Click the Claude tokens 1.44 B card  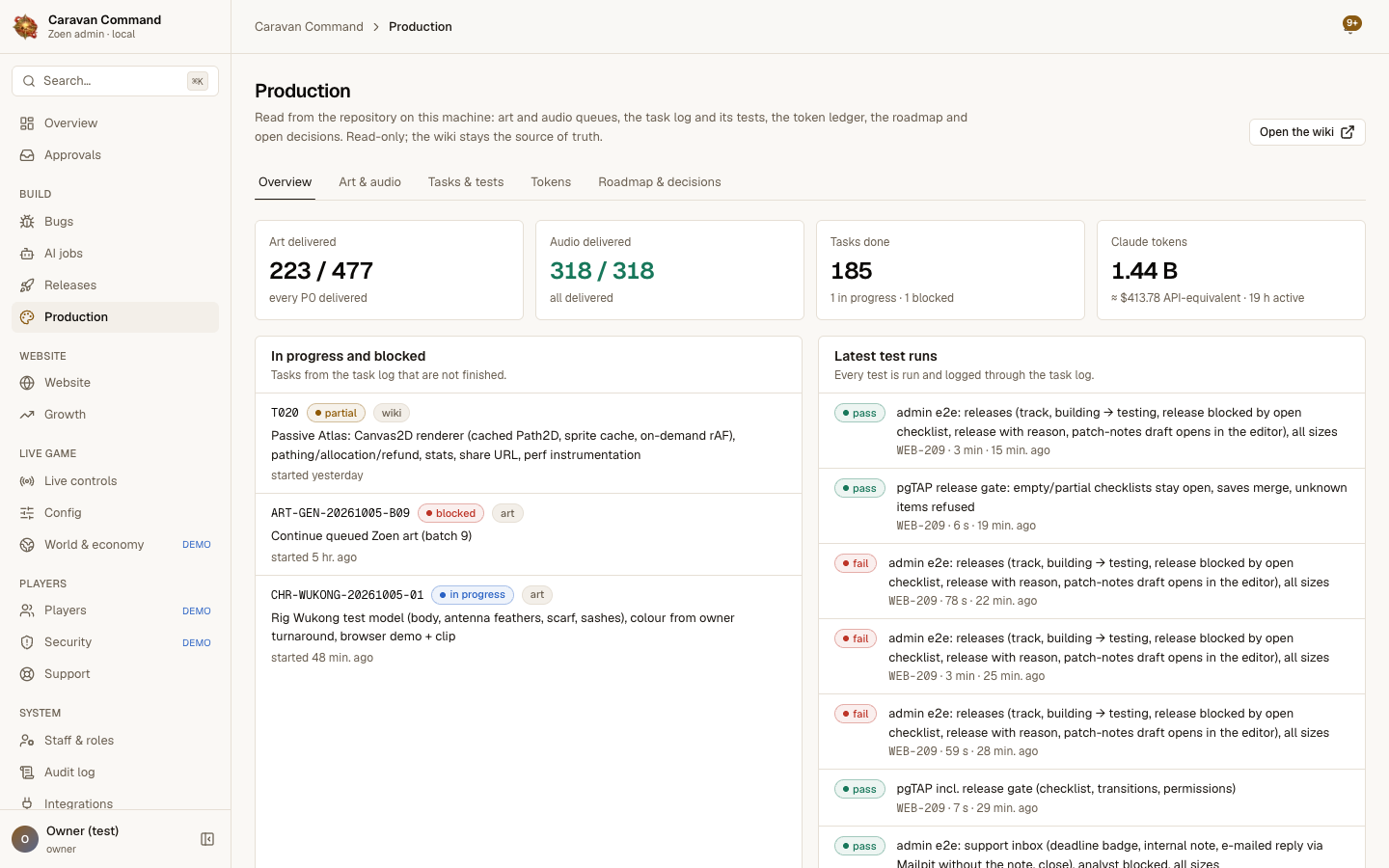(x=1231, y=270)
